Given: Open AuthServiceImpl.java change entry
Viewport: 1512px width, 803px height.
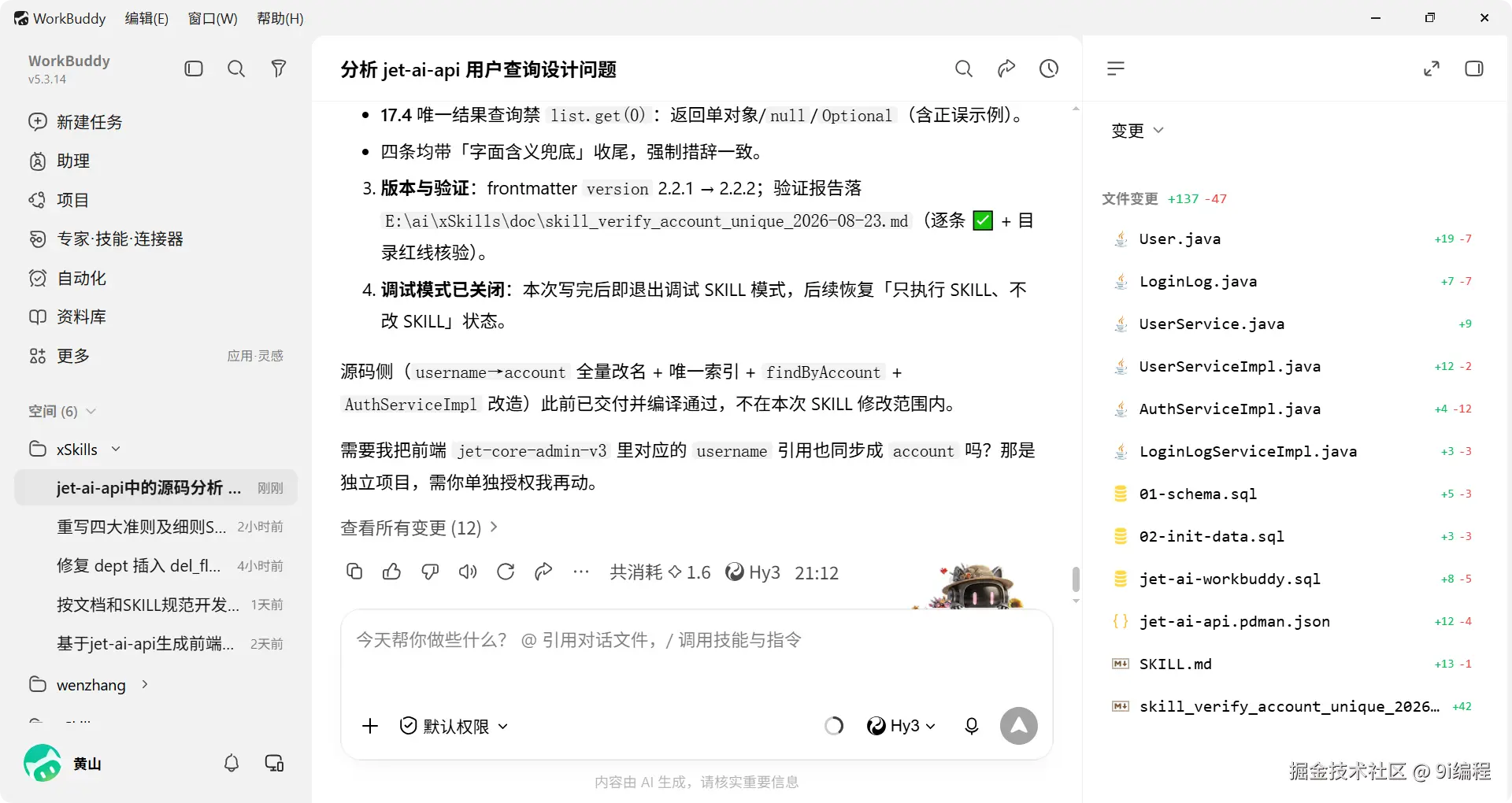Looking at the screenshot, I should 1291,409.
